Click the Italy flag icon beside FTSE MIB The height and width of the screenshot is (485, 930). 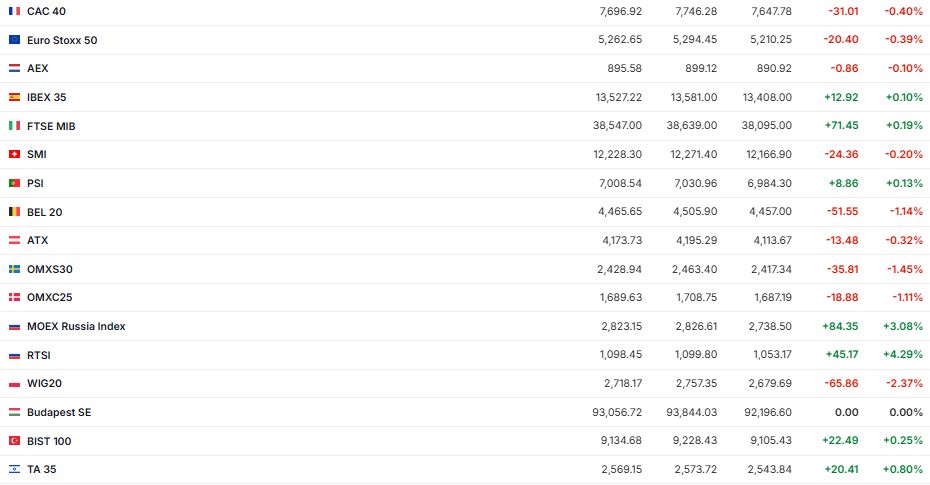click(14, 126)
